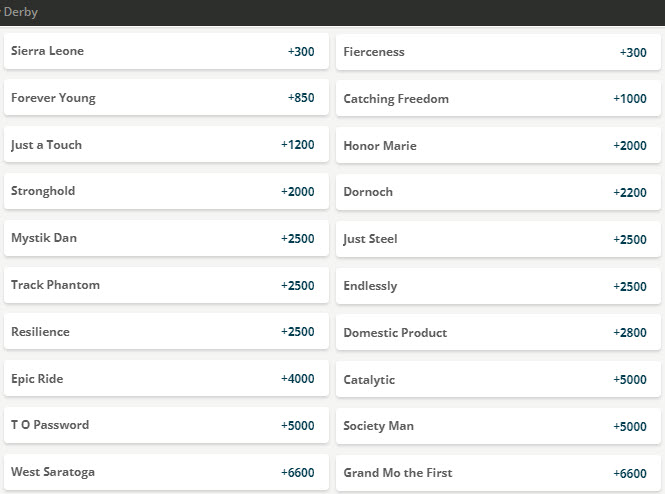Screen dimensions: 665x494
Task: Pick Fierceness at +300 odds
Action: (x=498, y=52)
